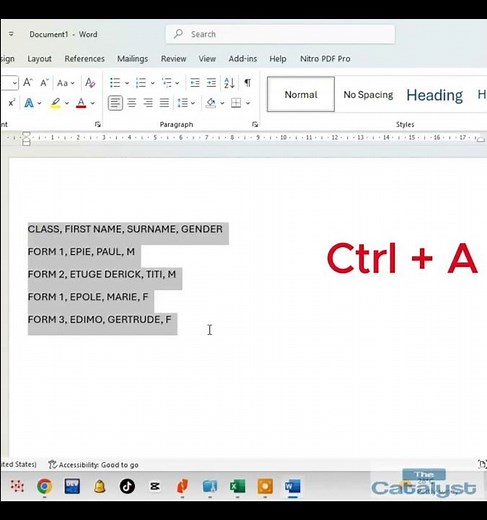Switch to the Mailings tab
Viewport: 487px width, 520px height.
[x=133, y=59]
